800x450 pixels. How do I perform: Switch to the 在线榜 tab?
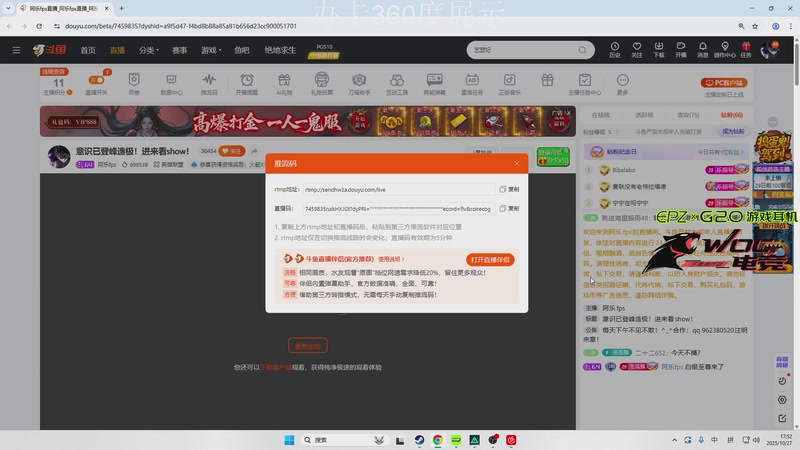click(x=601, y=115)
